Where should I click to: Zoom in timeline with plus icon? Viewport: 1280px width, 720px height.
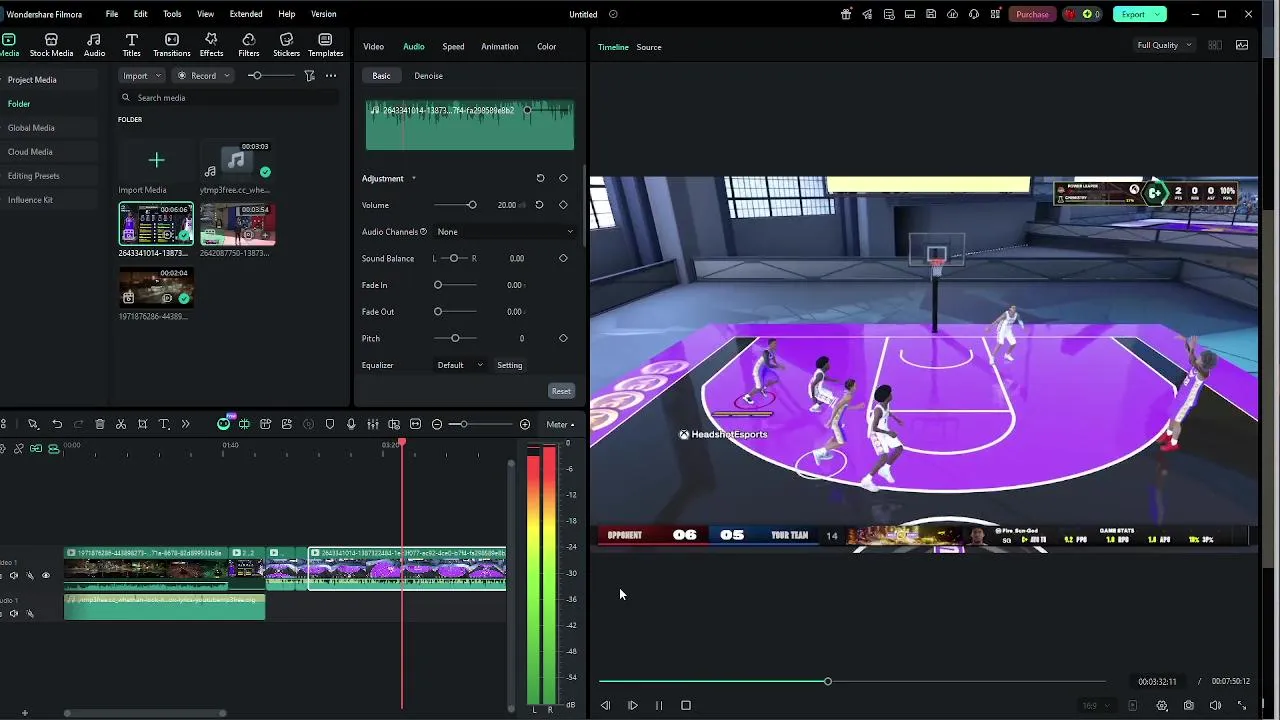[525, 424]
